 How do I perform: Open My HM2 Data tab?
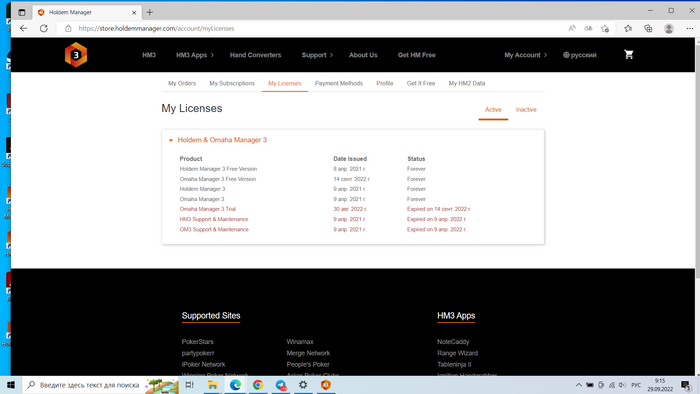pos(467,83)
